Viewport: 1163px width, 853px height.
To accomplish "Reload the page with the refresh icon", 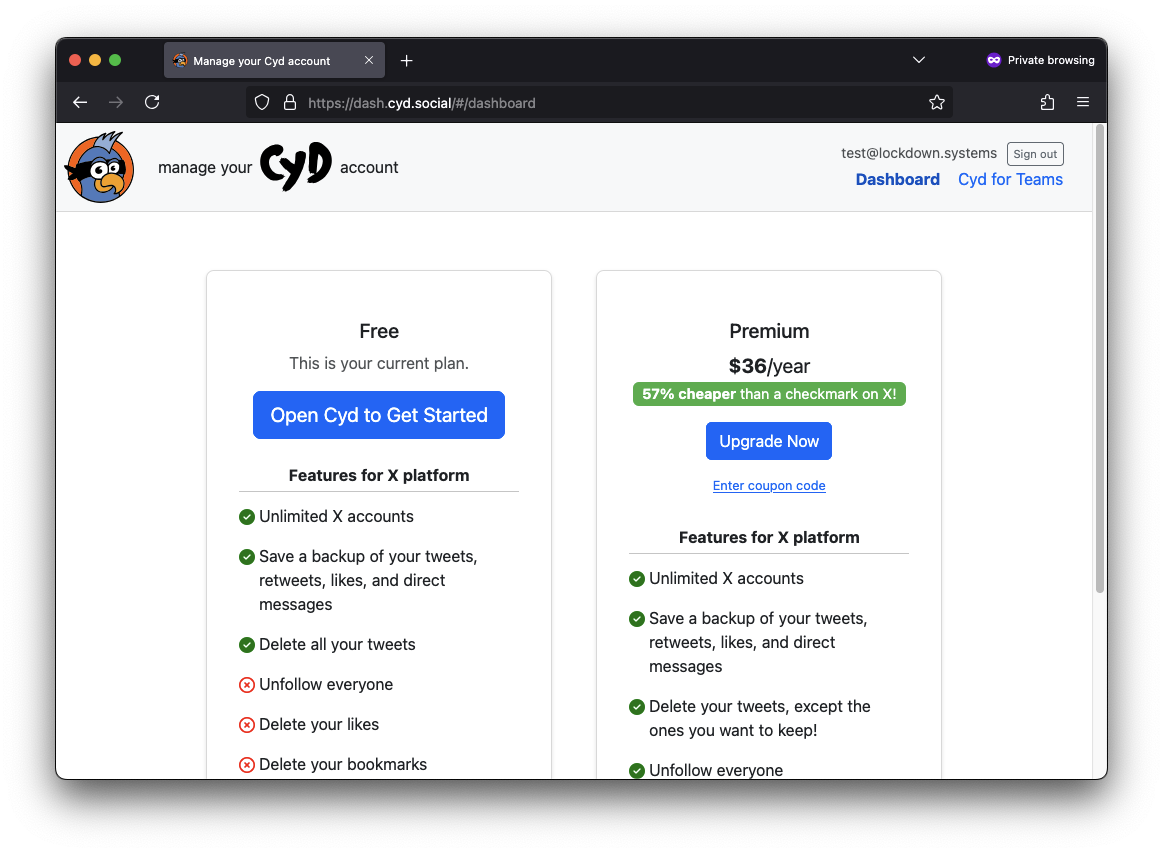I will pyautogui.click(x=152, y=102).
